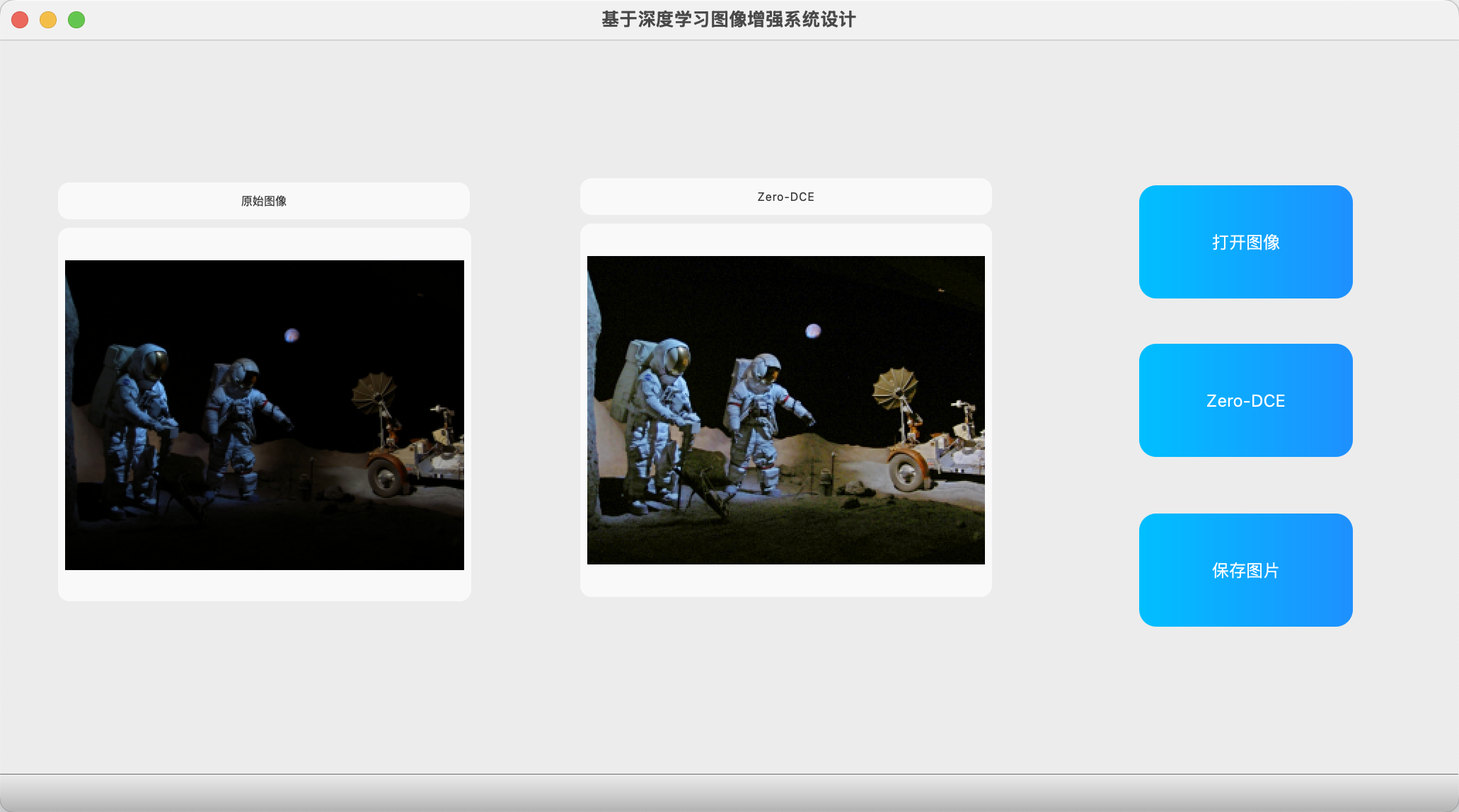Click the rover wheel in the enhanced image

coord(907,471)
